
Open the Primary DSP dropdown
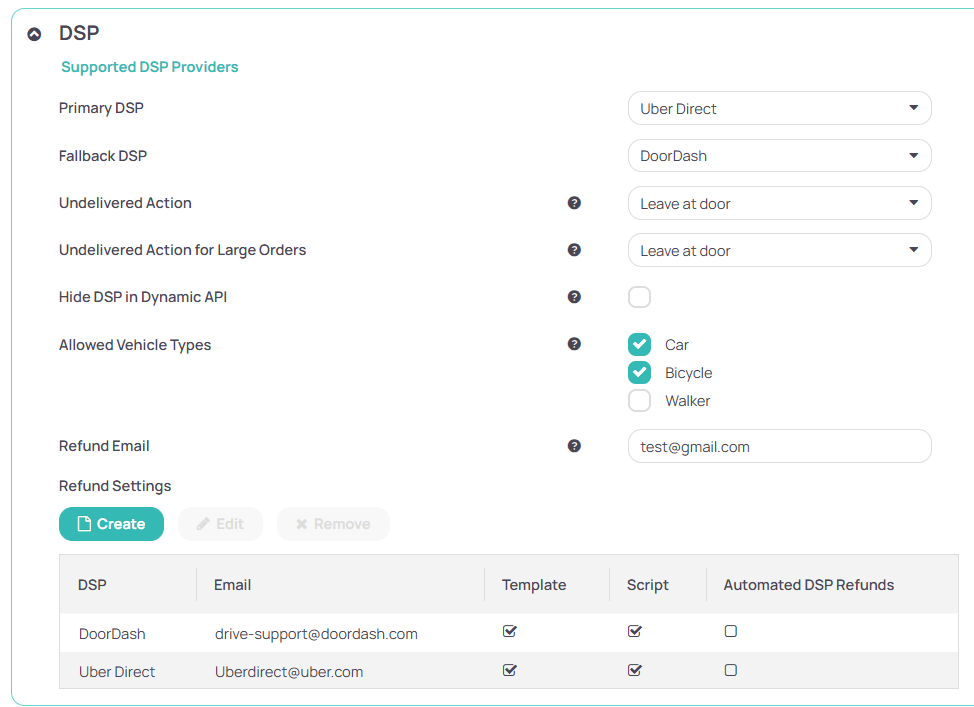tap(779, 108)
